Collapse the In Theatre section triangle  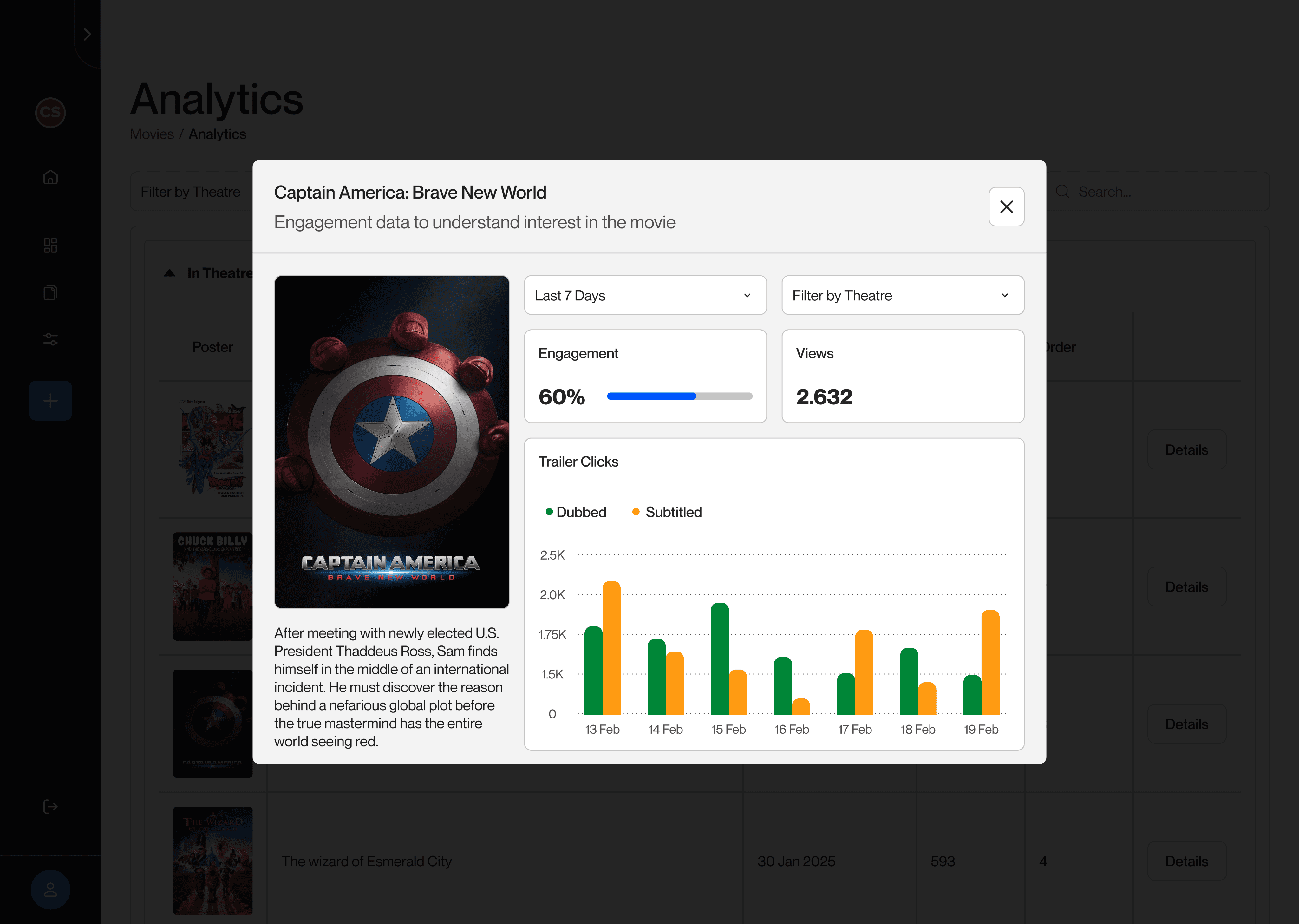(169, 273)
